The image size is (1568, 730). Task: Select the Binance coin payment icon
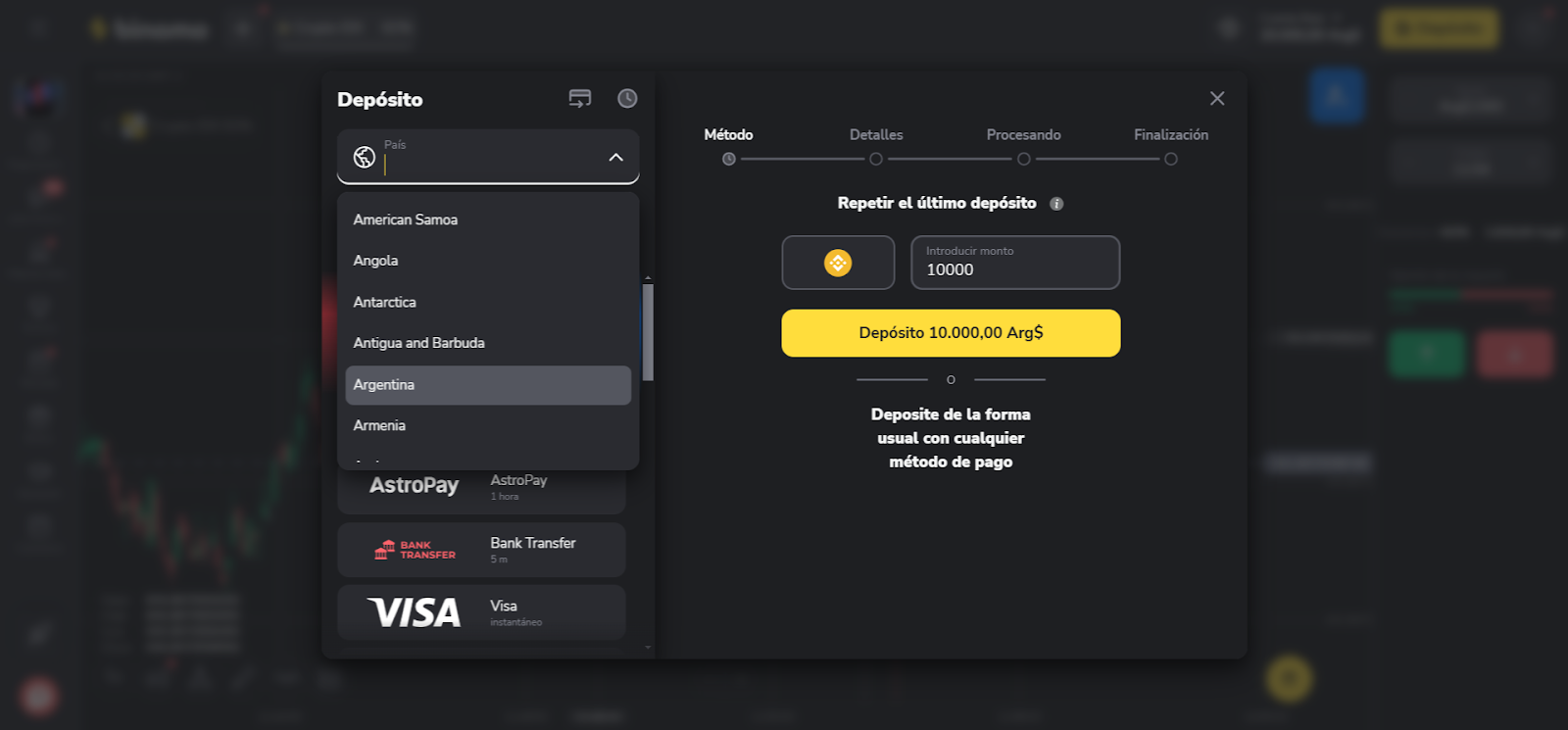pyautogui.click(x=838, y=263)
